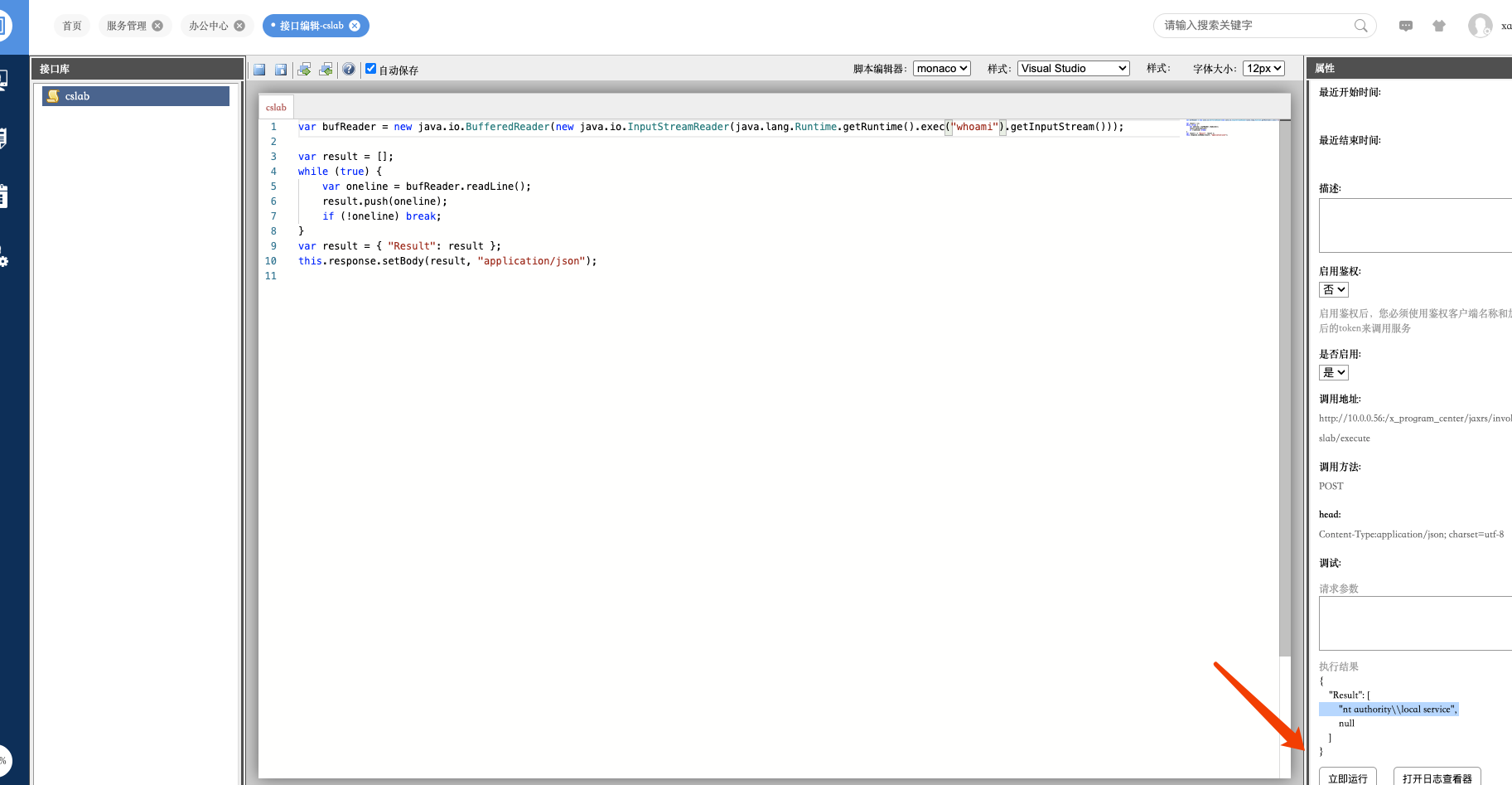
Task: Click the save icon in editor toolbar
Action: point(259,70)
